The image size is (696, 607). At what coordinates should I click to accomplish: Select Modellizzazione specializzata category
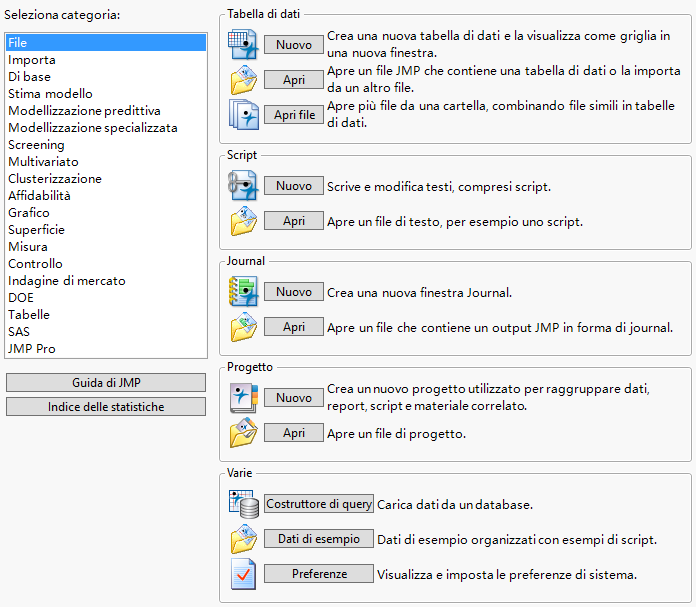106,127
